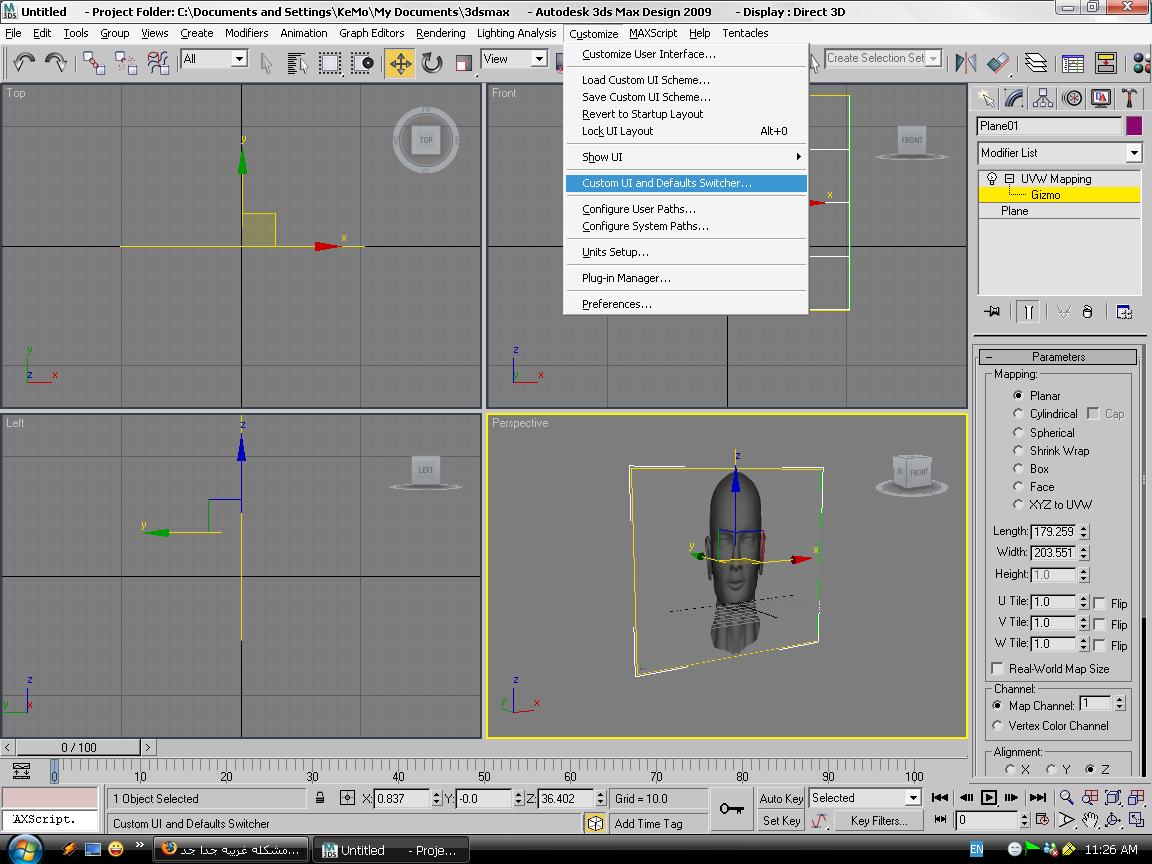This screenshot has height=864, width=1152.
Task: Activate the Bind to Space Warp tool
Action: click(158, 62)
